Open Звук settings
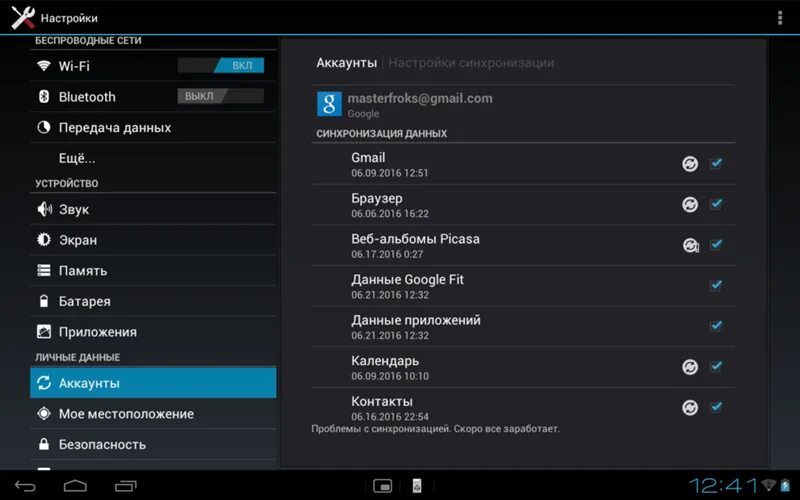The height and width of the screenshot is (500, 800). click(153, 209)
